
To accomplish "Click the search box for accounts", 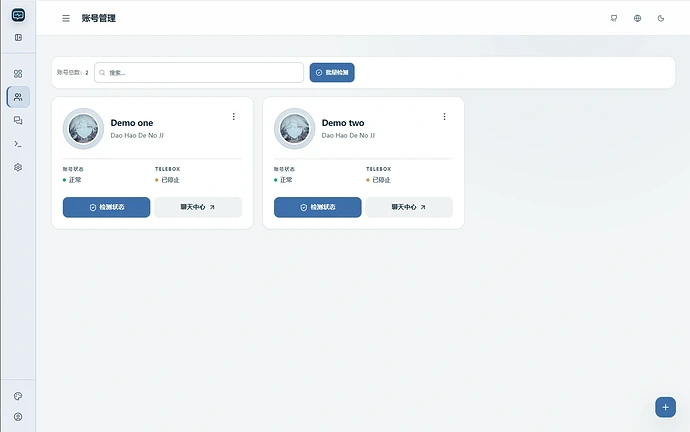I will (199, 73).
